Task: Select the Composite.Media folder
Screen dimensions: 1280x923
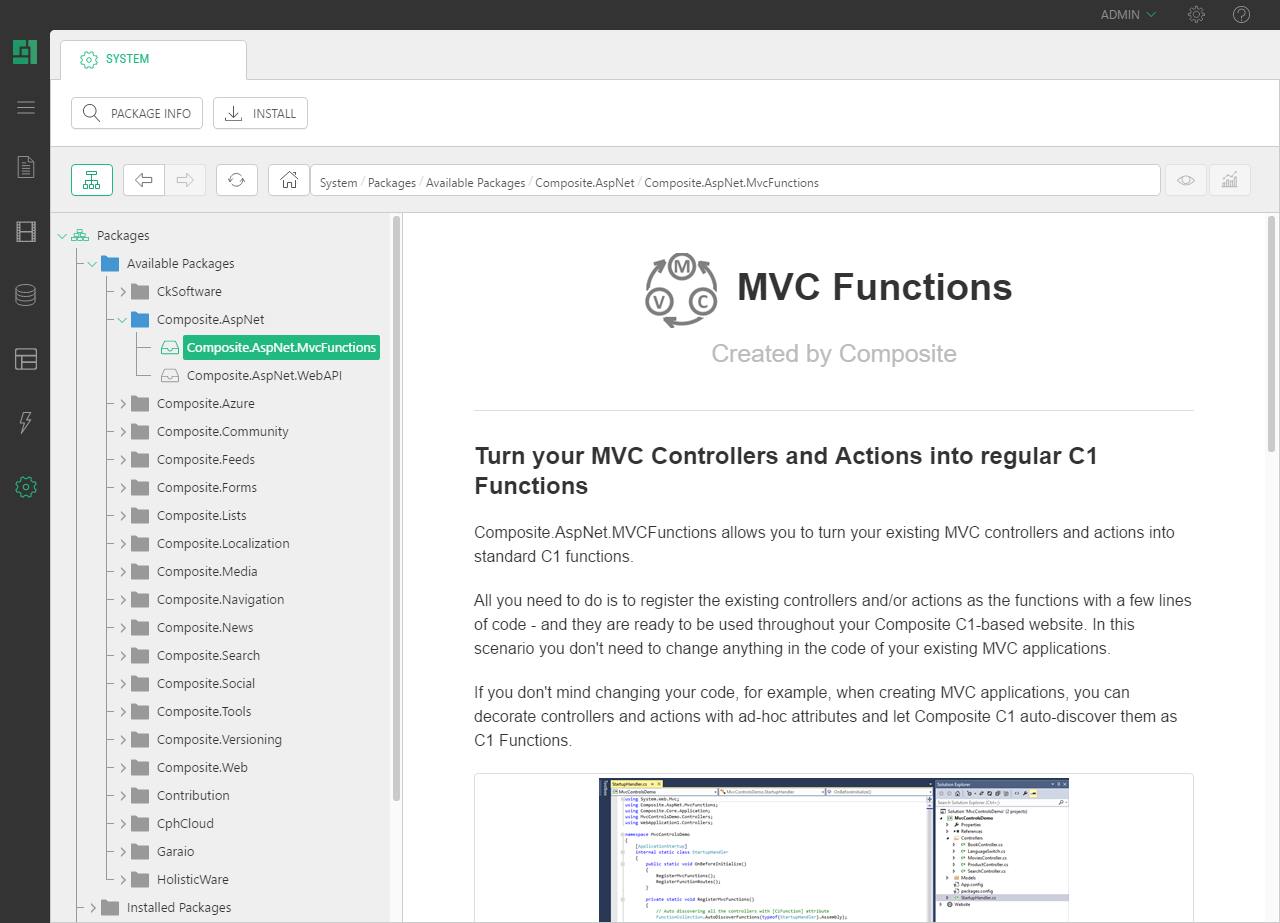Action: click(207, 572)
